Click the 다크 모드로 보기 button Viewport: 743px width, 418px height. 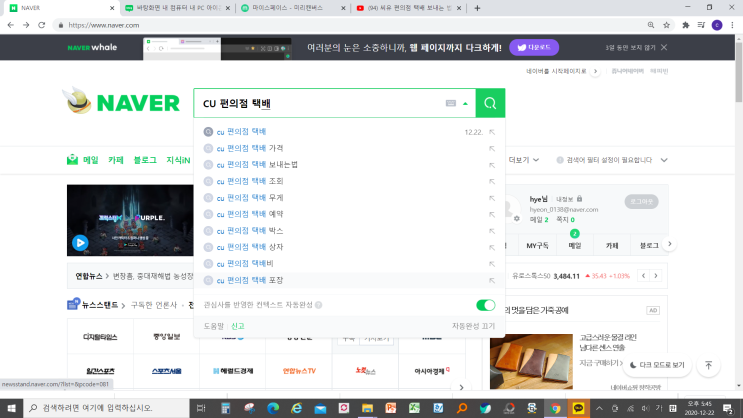click(x=657, y=365)
